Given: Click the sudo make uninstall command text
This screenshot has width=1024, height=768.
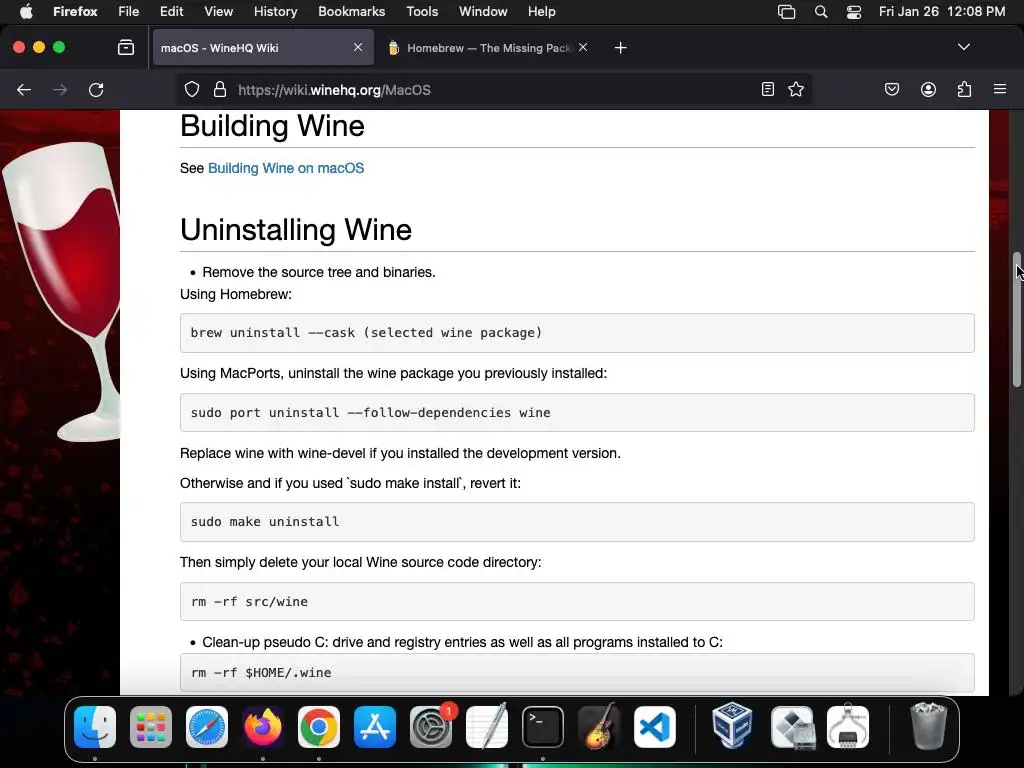Looking at the screenshot, I should 264,522.
